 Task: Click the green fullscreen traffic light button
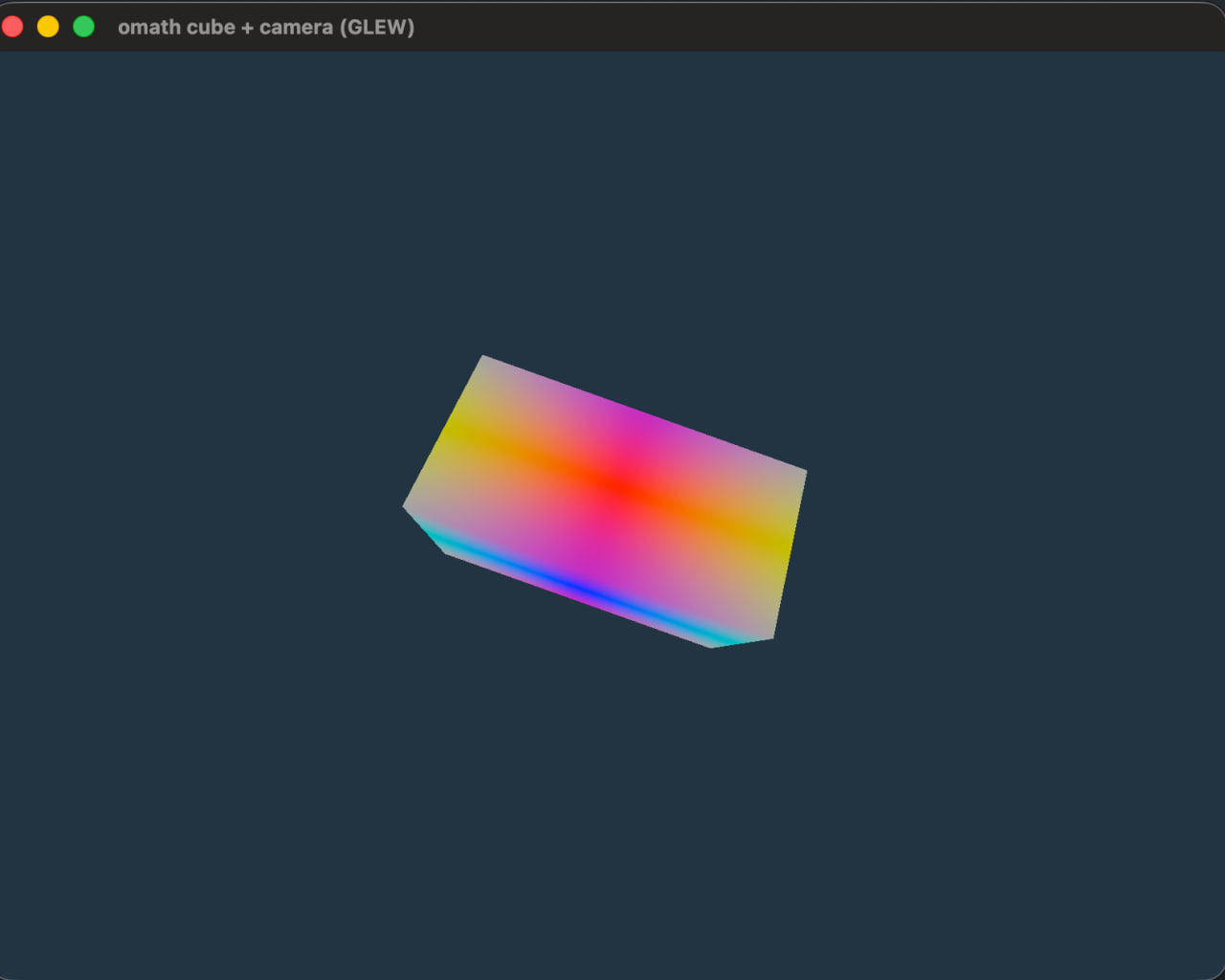pyautogui.click(x=83, y=27)
